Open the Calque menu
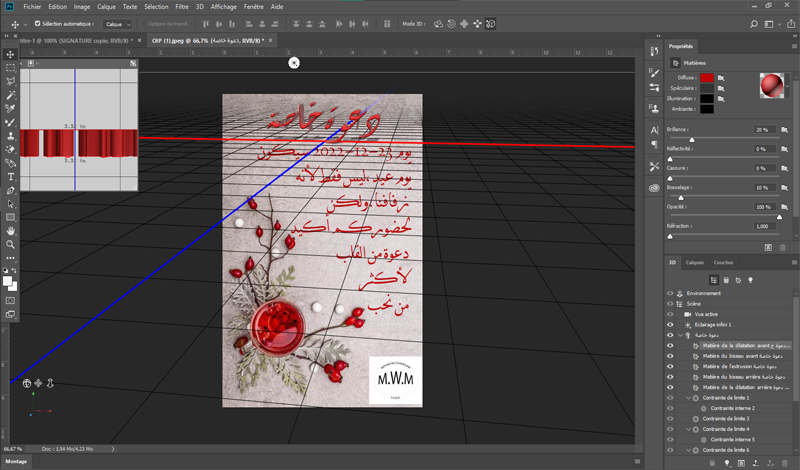Viewport: 800px width, 470px height. [x=107, y=7]
